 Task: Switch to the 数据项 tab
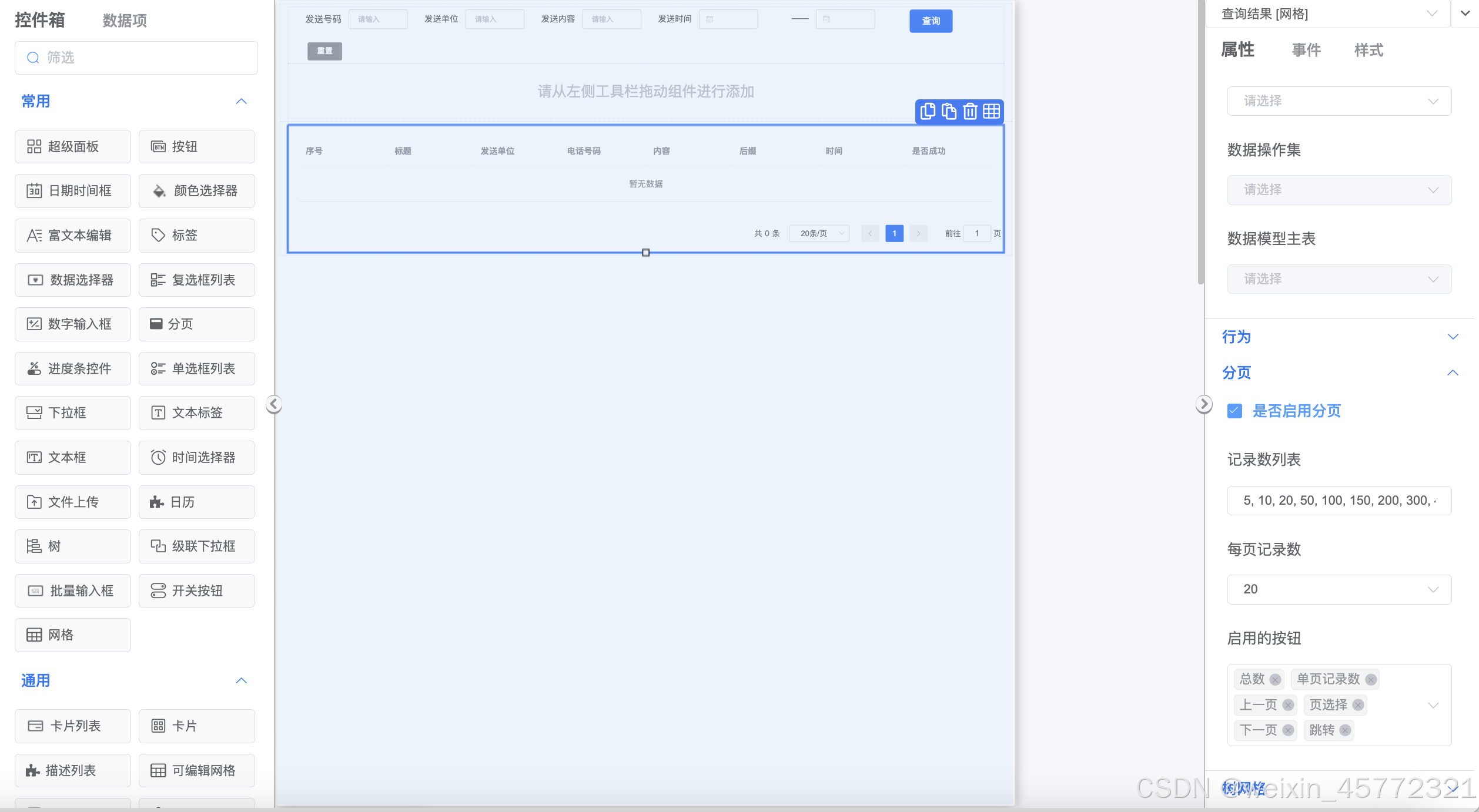point(125,21)
